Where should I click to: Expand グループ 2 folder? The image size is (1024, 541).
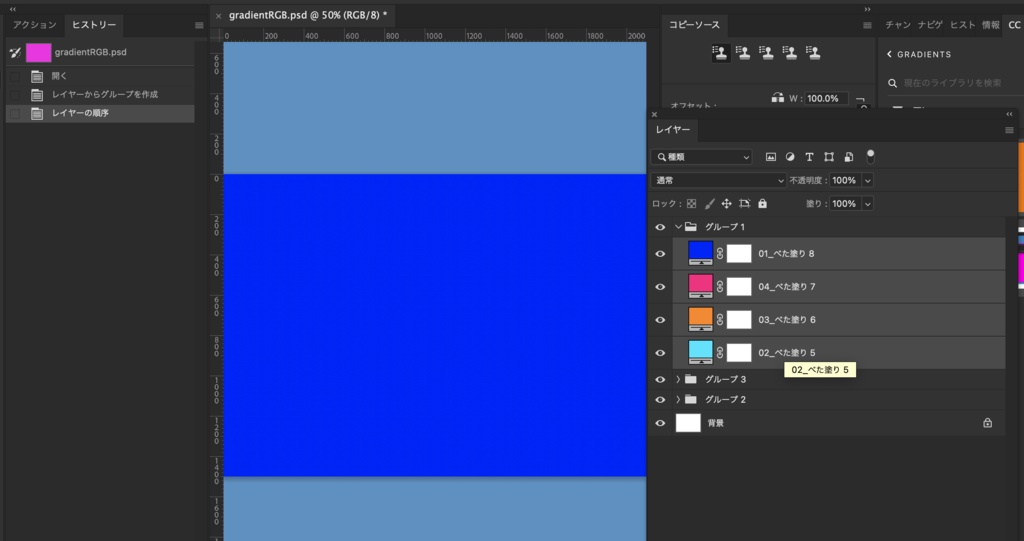click(678, 399)
